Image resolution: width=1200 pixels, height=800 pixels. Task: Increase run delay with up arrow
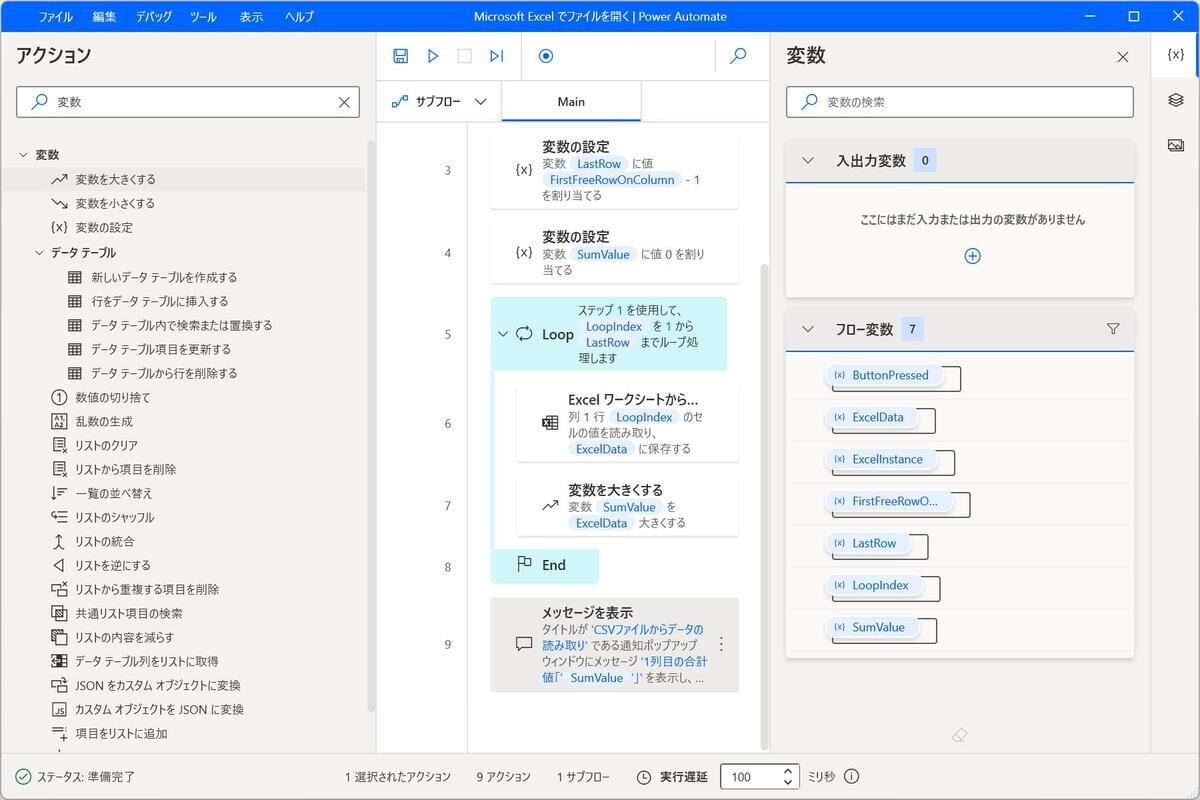coord(789,771)
